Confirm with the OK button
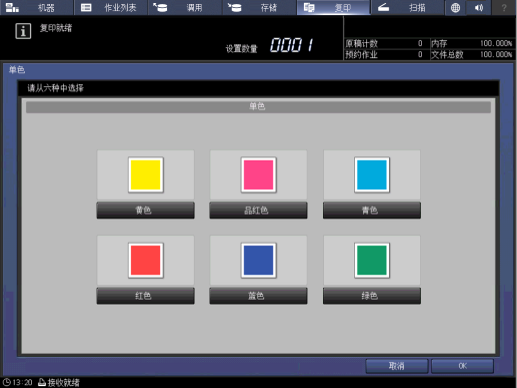This screenshot has width=517, height=388. pyautogui.click(x=462, y=366)
